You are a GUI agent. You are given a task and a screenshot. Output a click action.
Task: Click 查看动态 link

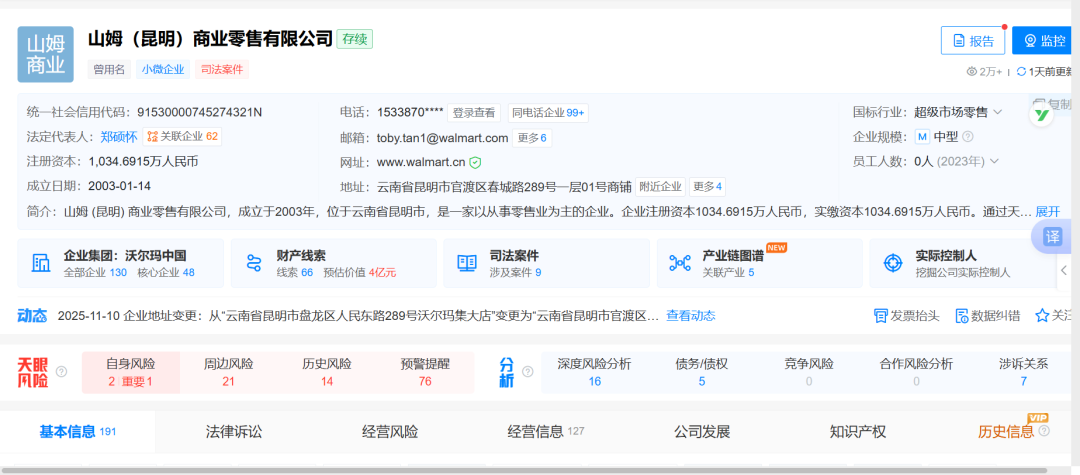pyautogui.click(x=691, y=315)
